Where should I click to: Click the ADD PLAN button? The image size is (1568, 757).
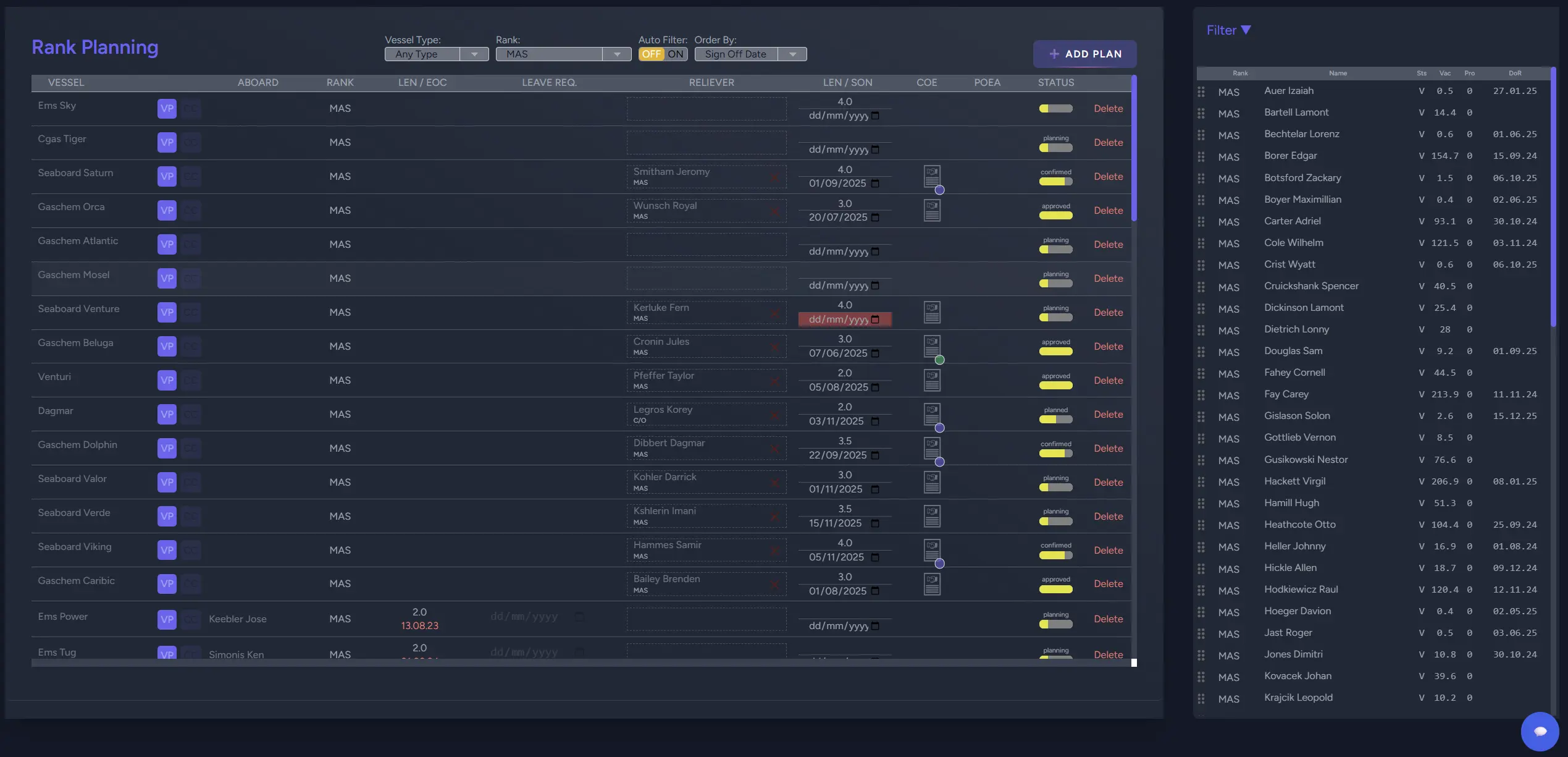pos(1084,54)
